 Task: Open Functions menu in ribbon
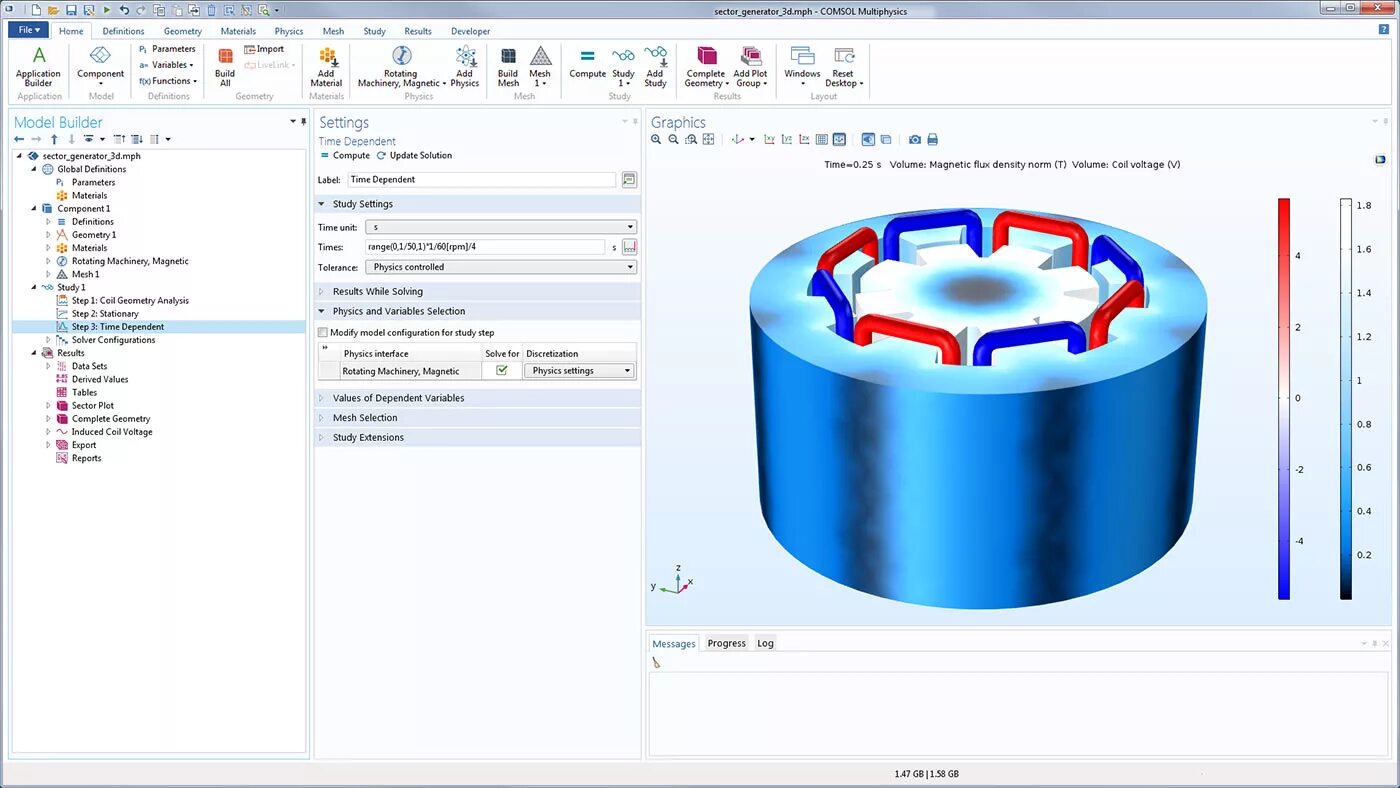168,81
